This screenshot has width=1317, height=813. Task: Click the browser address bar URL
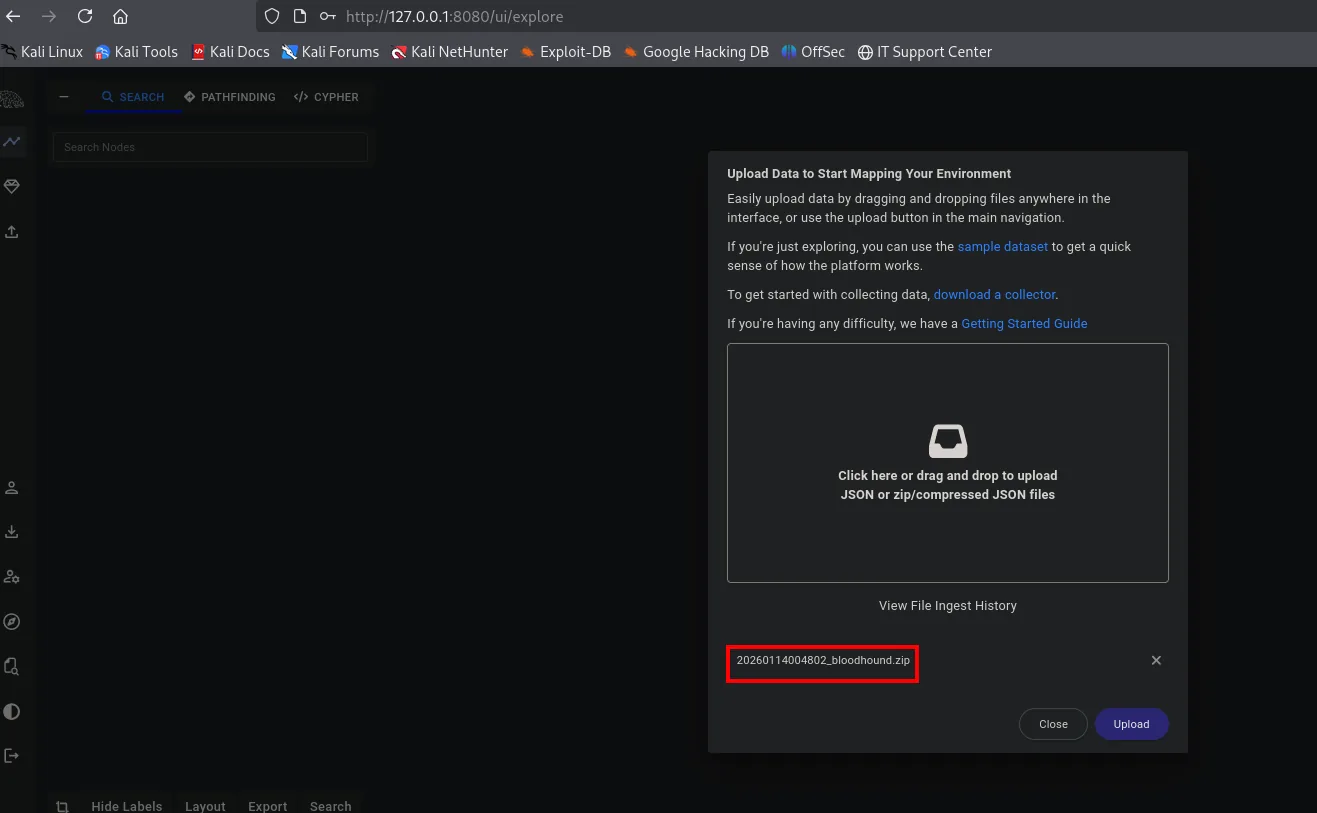pos(455,17)
